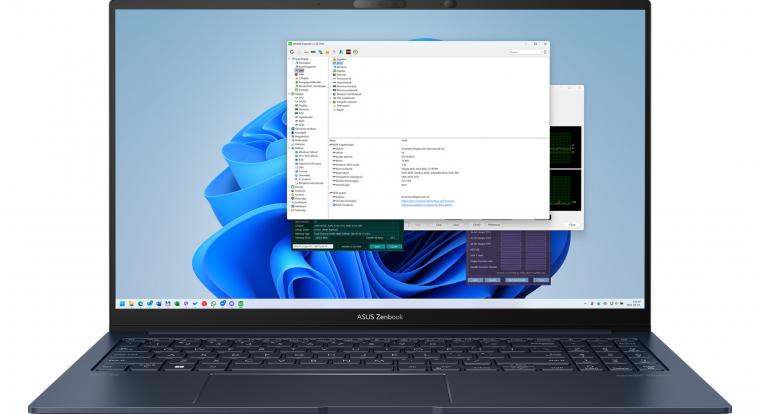Select CPU in the left tree

[299, 97]
